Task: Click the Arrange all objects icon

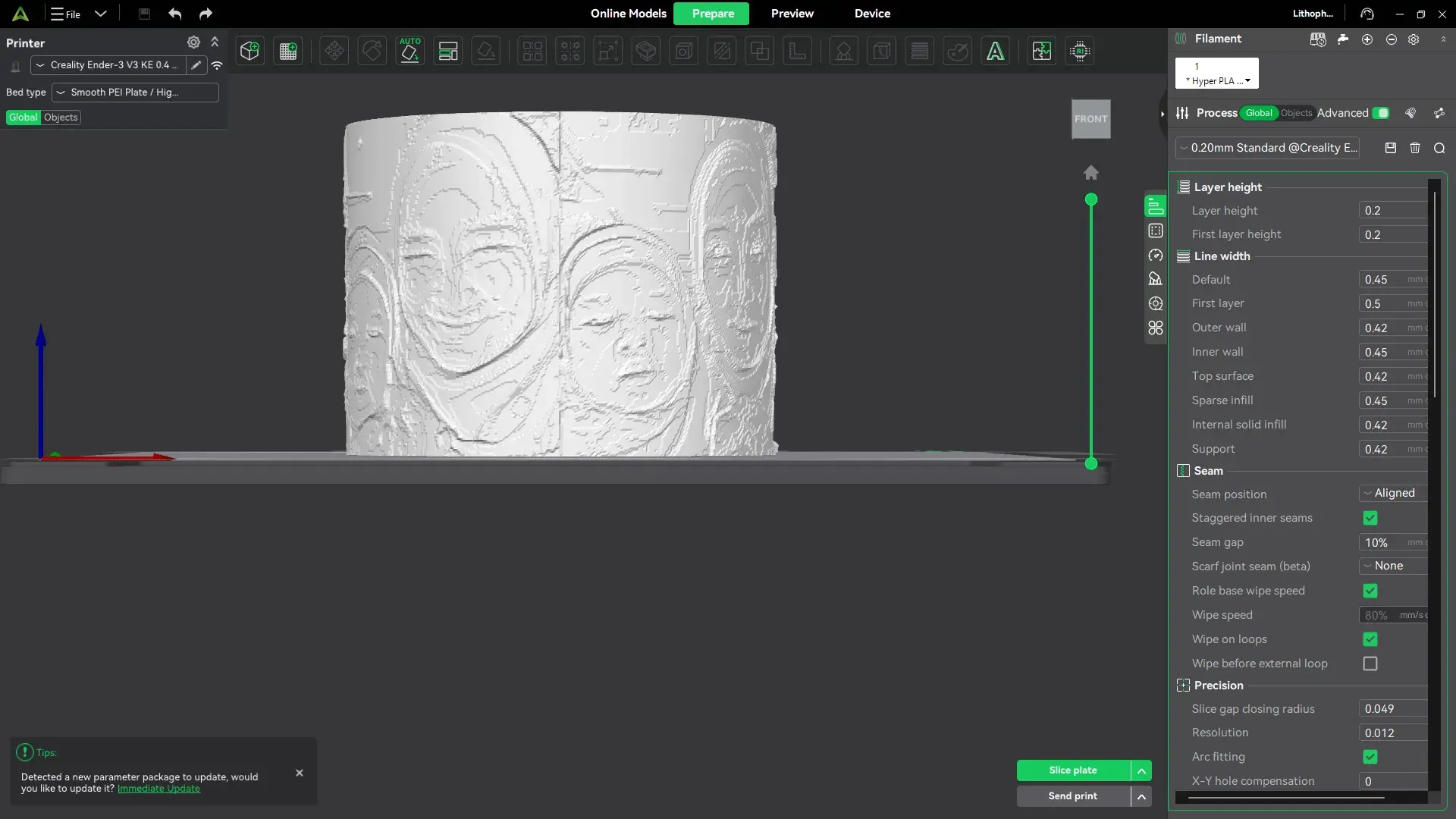Action: click(448, 51)
